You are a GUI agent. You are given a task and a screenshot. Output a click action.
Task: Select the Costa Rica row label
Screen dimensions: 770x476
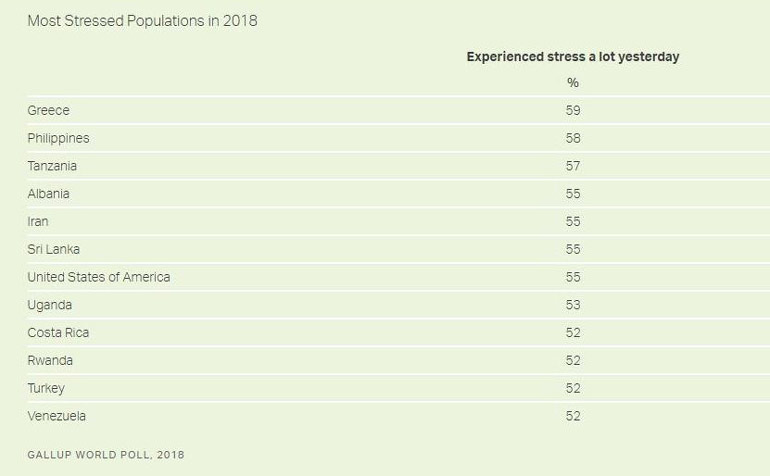tap(58, 332)
